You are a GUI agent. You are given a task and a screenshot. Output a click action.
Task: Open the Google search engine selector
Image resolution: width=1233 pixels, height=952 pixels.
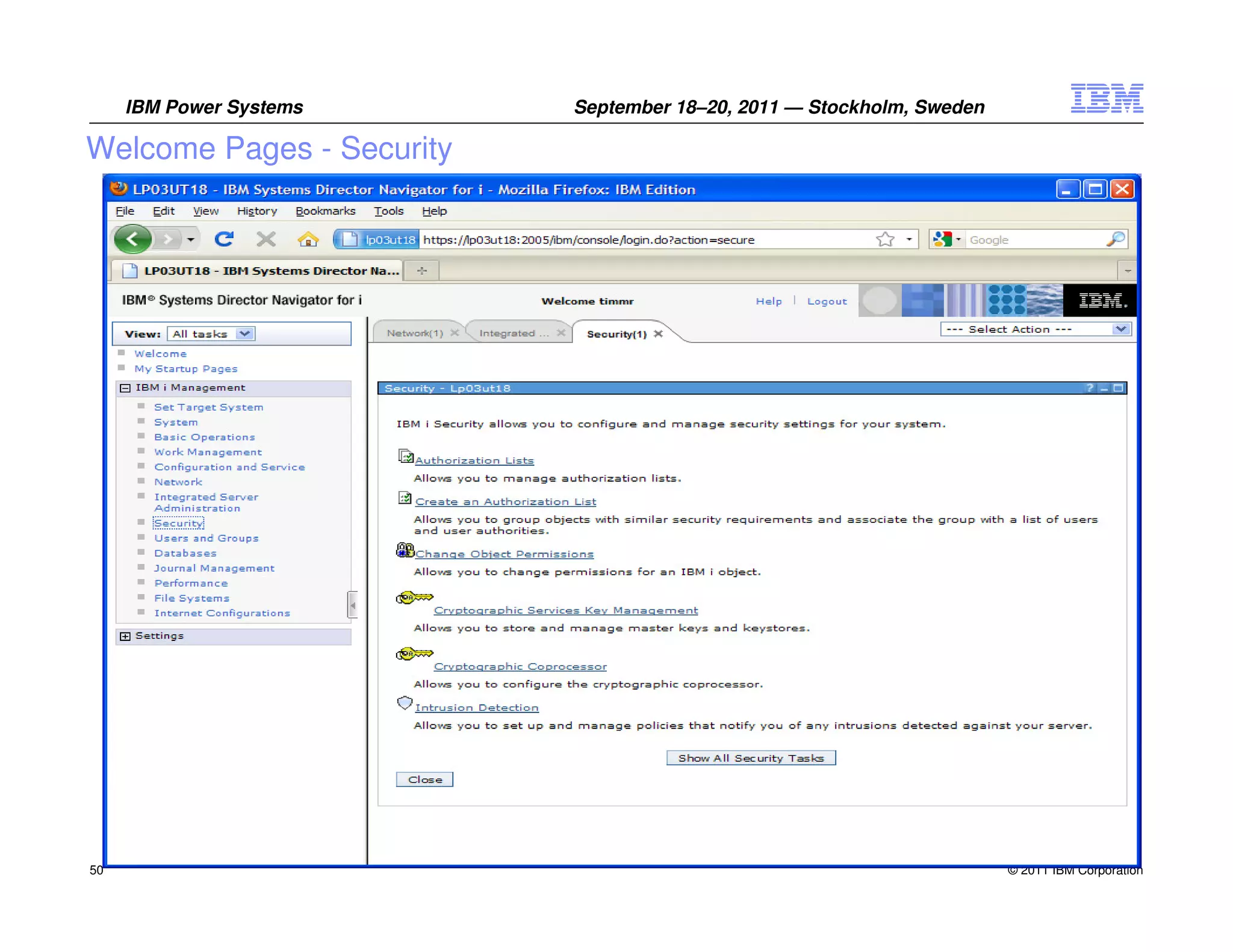[946, 240]
